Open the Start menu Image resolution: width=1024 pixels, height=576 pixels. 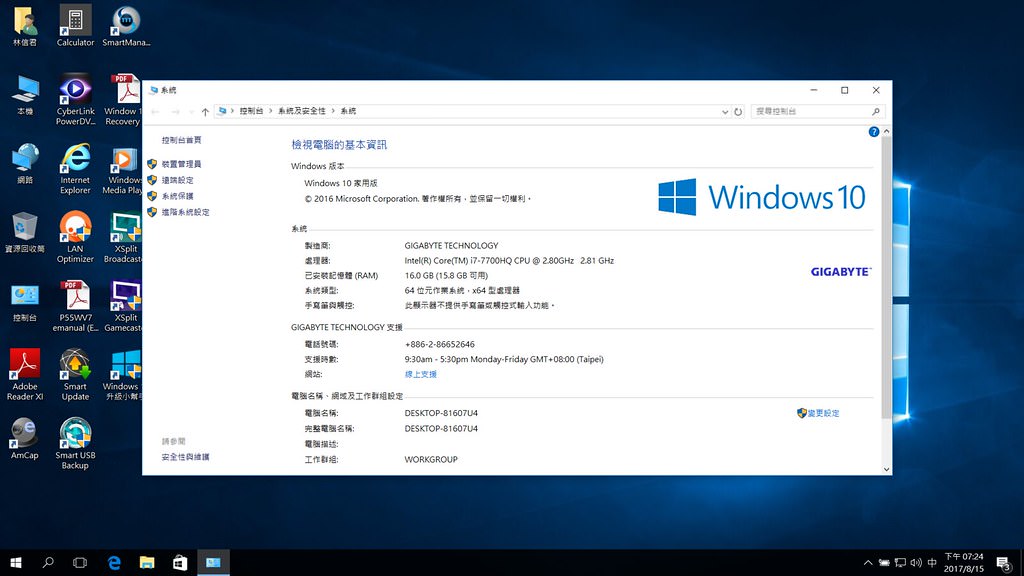tap(16, 562)
